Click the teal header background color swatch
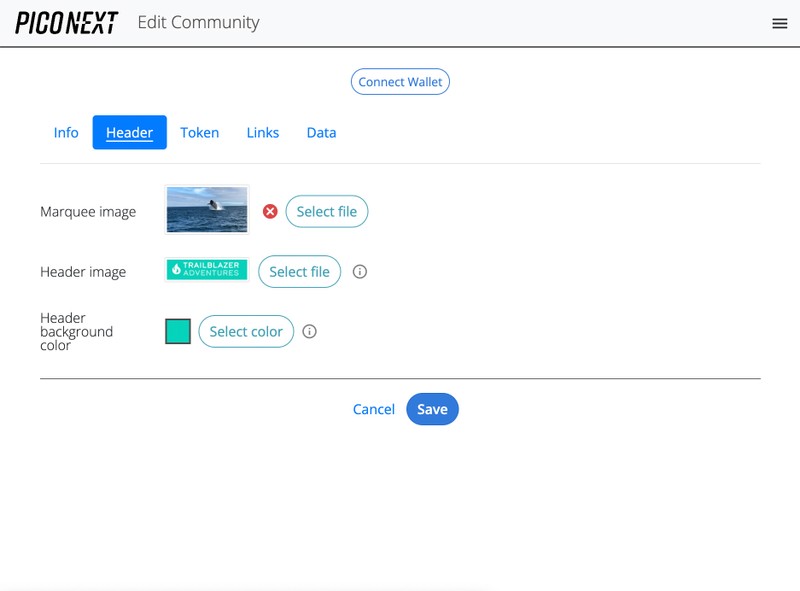This screenshot has width=800, height=591. click(178, 331)
